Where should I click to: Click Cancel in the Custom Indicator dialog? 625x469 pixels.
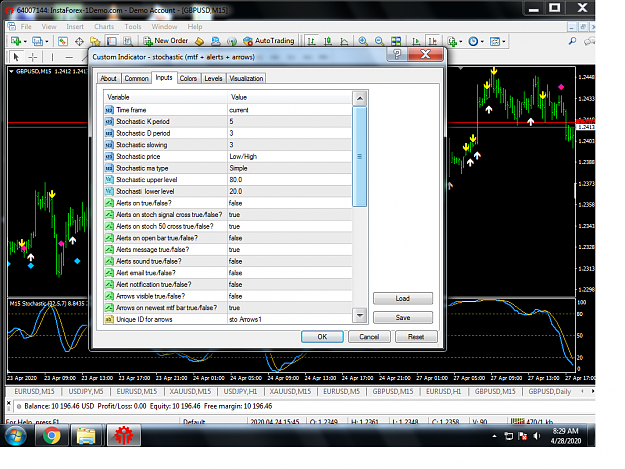[369, 337]
